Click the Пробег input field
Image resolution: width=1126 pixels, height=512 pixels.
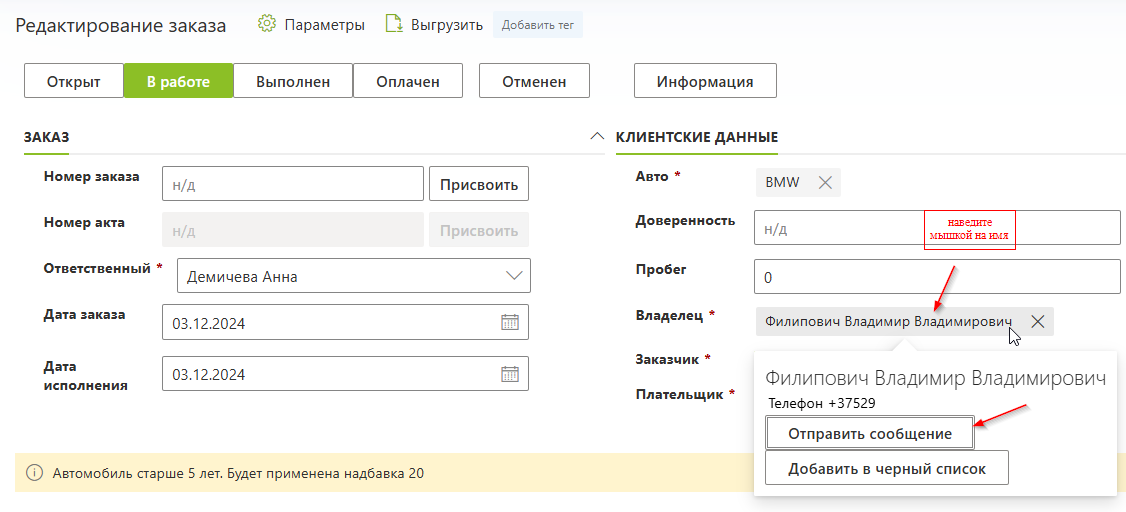click(937, 276)
